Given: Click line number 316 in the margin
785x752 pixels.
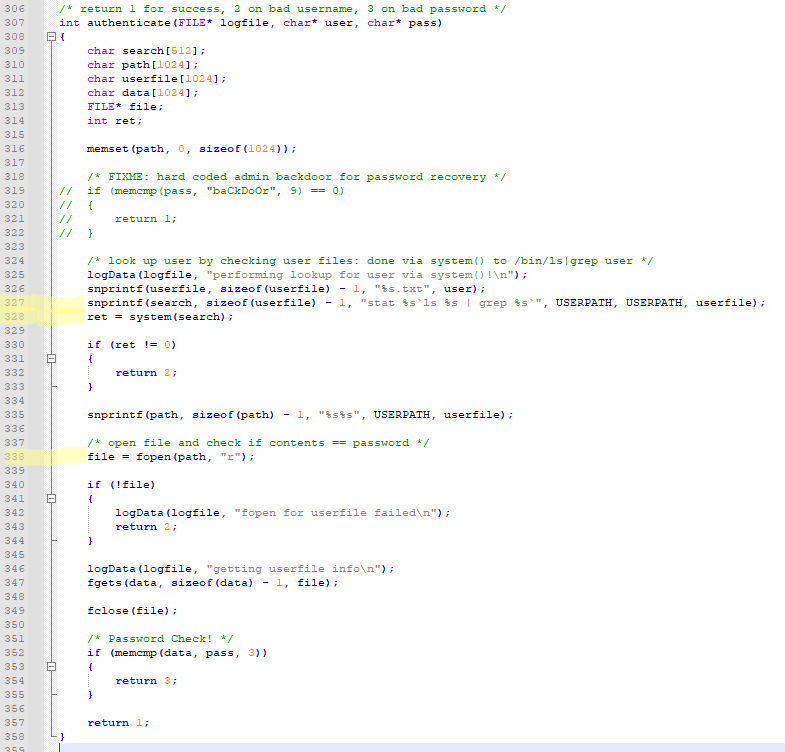Looking at the screenshot, I should pyautogui.click(x=15, y=149).
